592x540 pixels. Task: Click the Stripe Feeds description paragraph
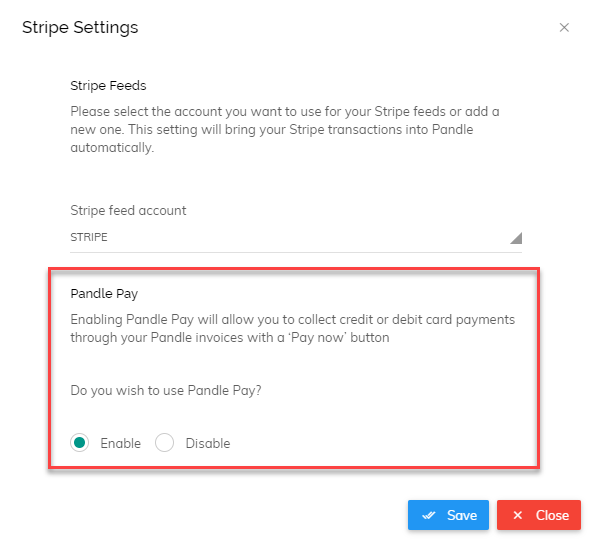point(285,130)
